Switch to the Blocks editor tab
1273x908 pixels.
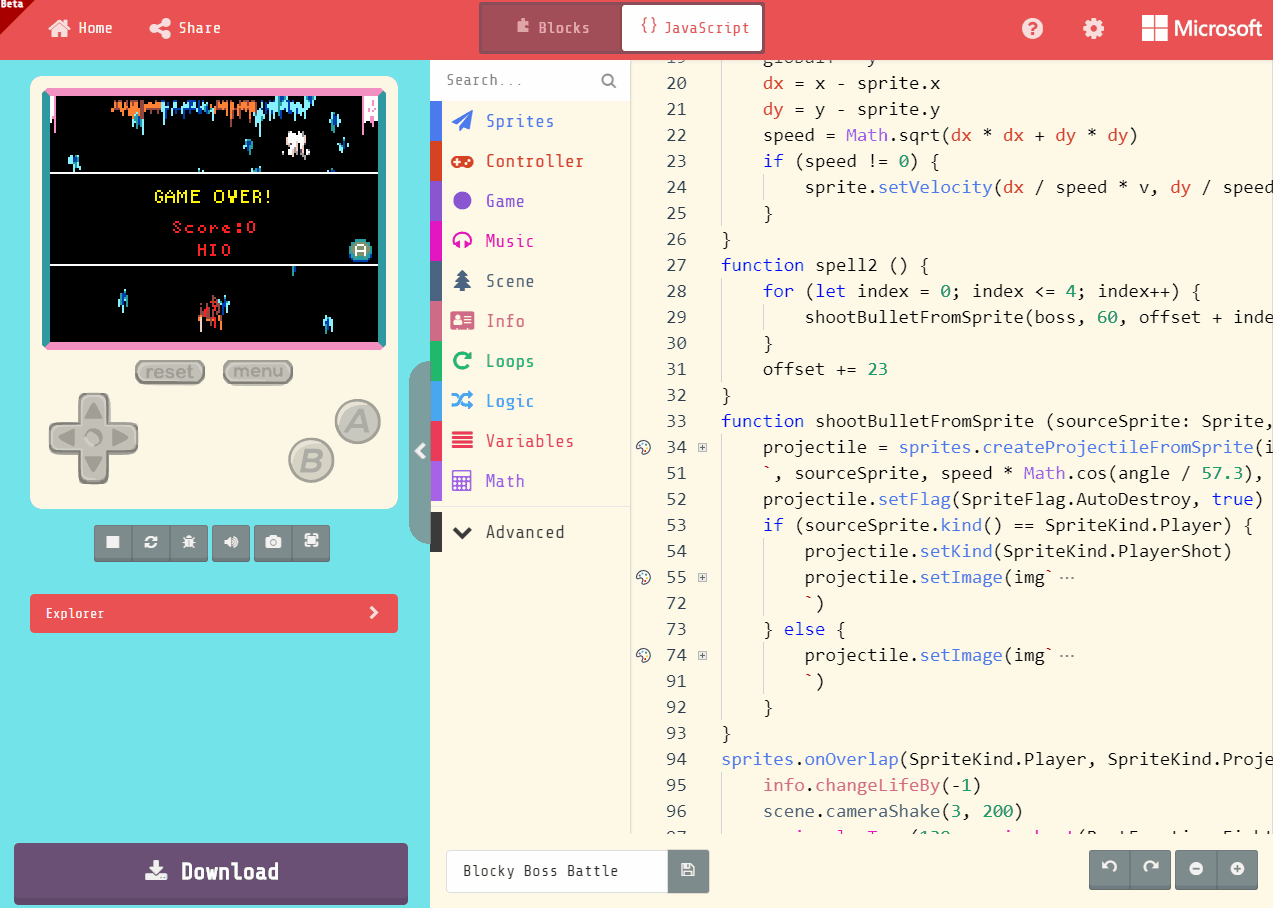click(x=552, y=28)
